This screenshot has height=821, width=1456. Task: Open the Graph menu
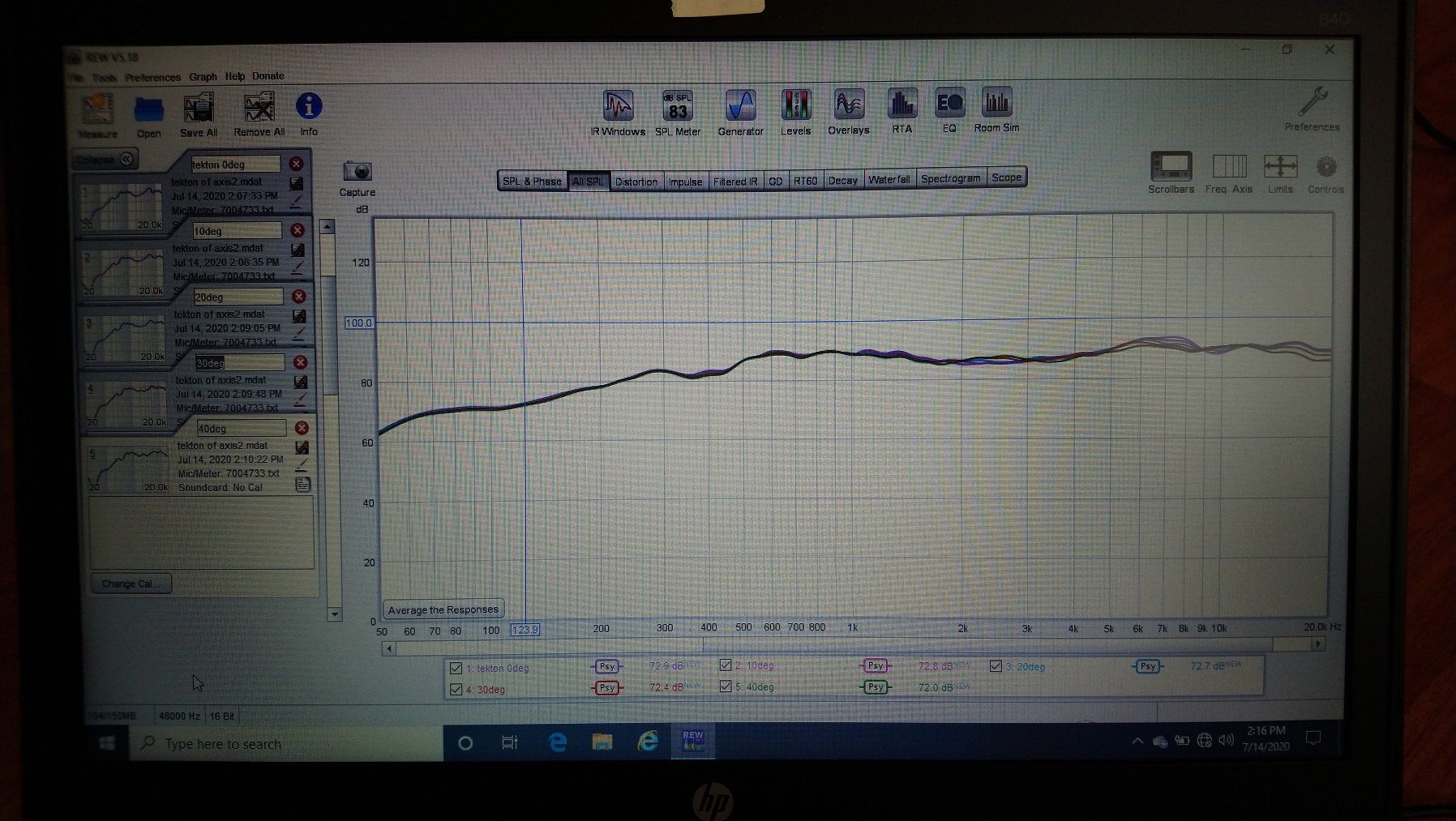pos(203,77)
